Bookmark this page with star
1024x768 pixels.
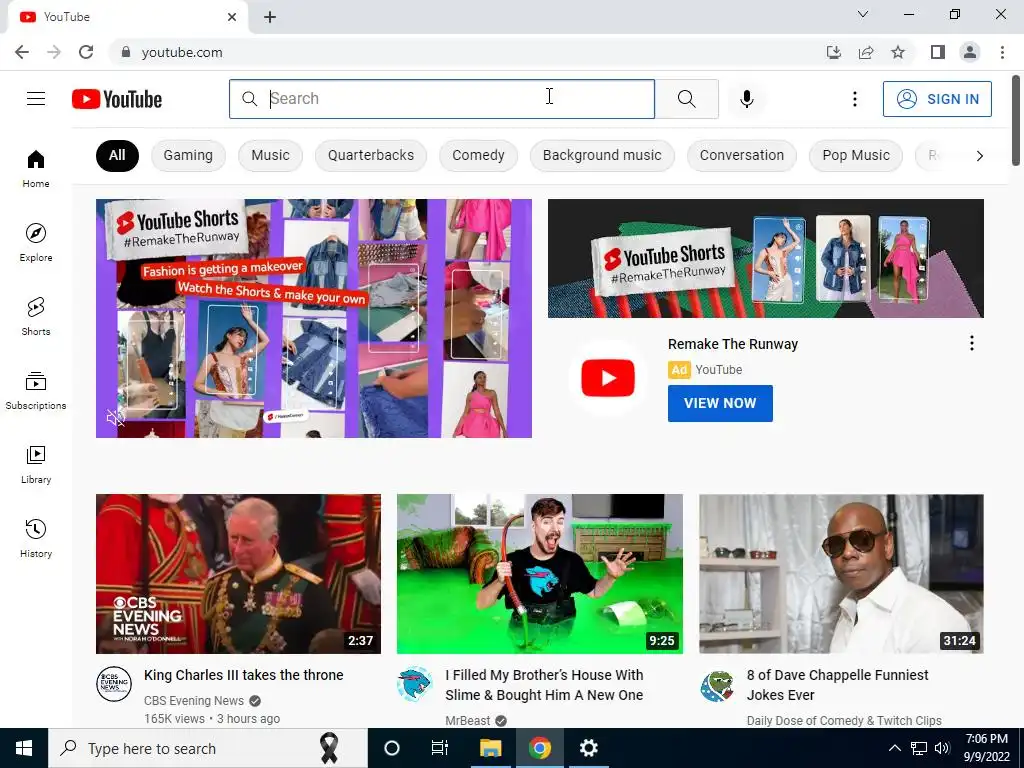[898, 52]
